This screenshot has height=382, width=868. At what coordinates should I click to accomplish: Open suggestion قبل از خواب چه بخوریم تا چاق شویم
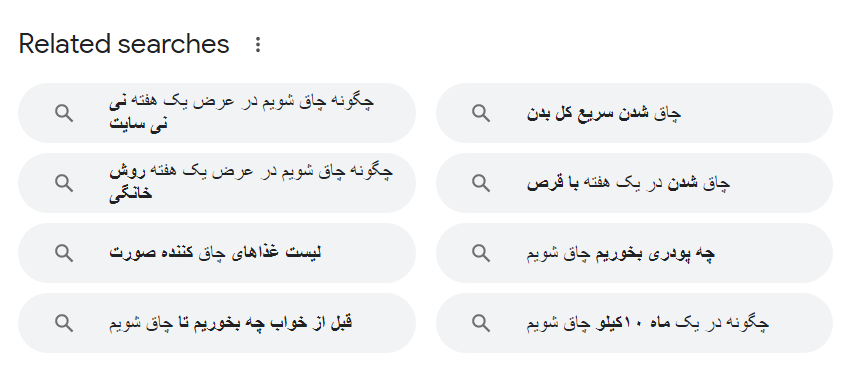(217, 323)
